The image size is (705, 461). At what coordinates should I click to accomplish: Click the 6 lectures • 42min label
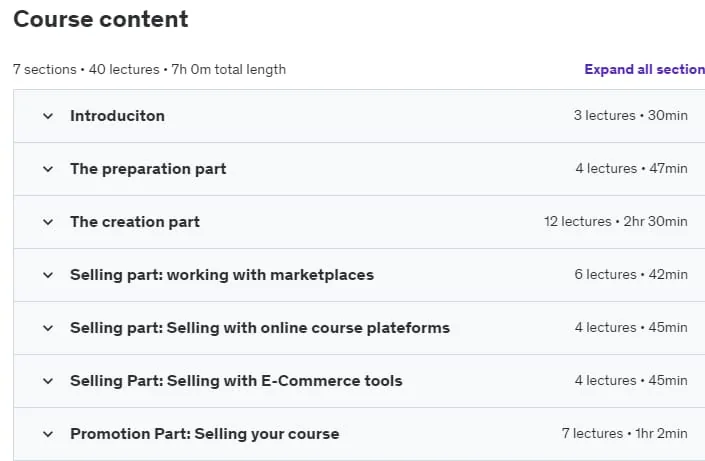click(x=631, y=275)
